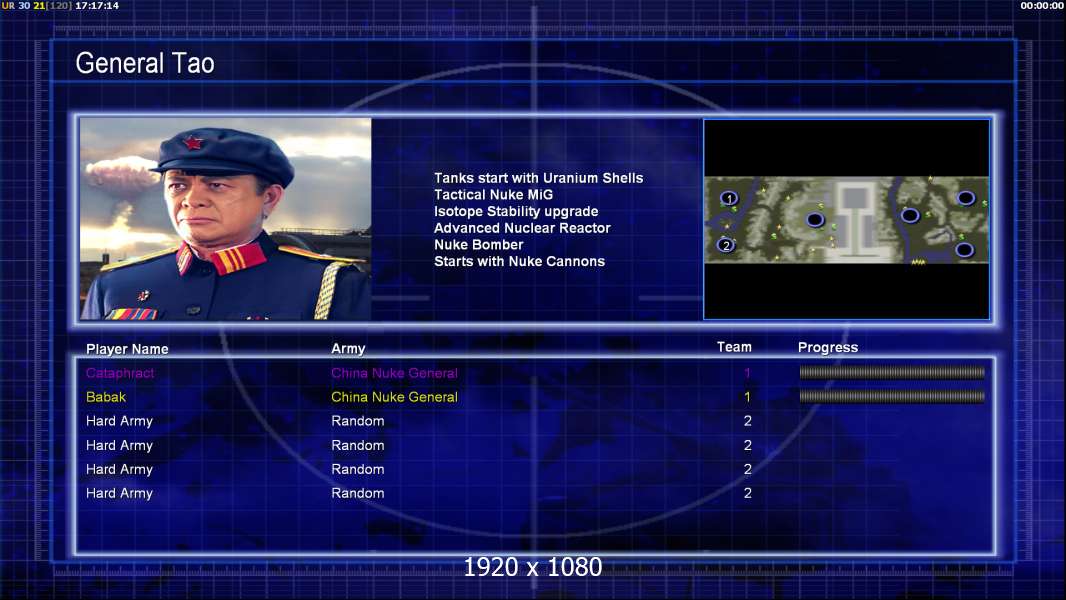The width and height of the screenshot is (1066, 600).
Task: Click the General Tao portrait image
Action: tap(226, 219)
